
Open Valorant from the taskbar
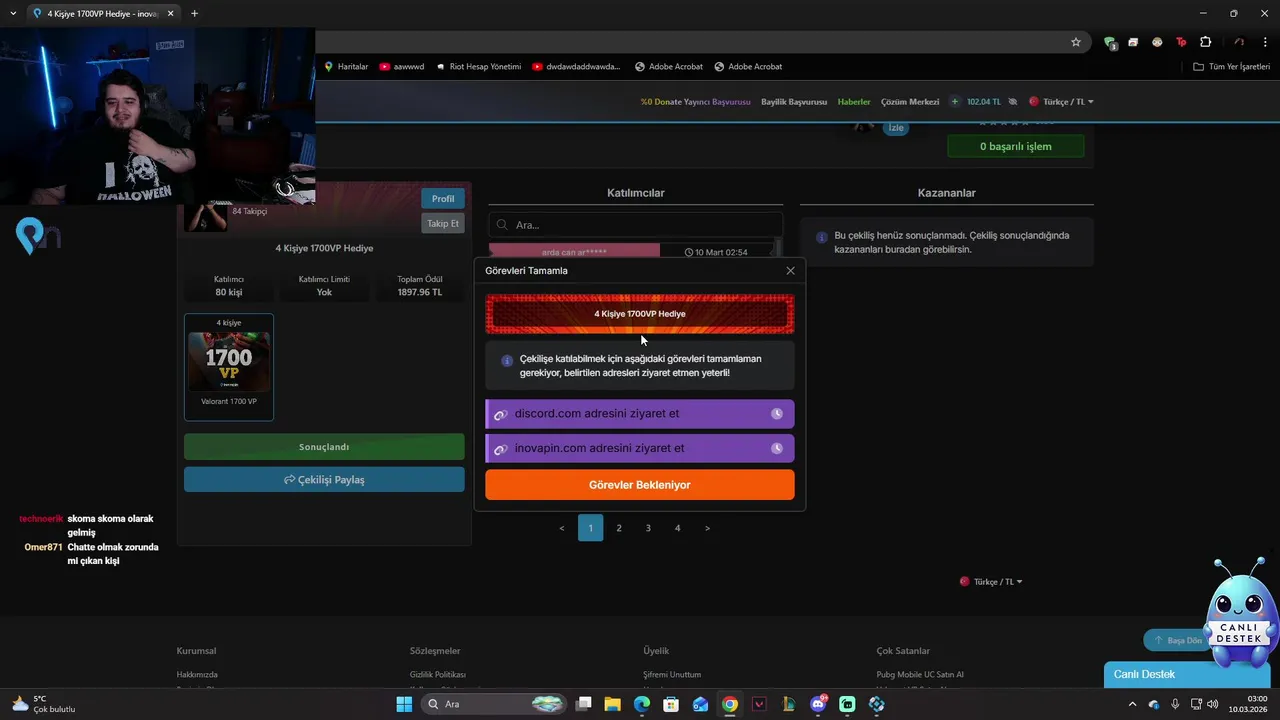(x=759, y=704)
